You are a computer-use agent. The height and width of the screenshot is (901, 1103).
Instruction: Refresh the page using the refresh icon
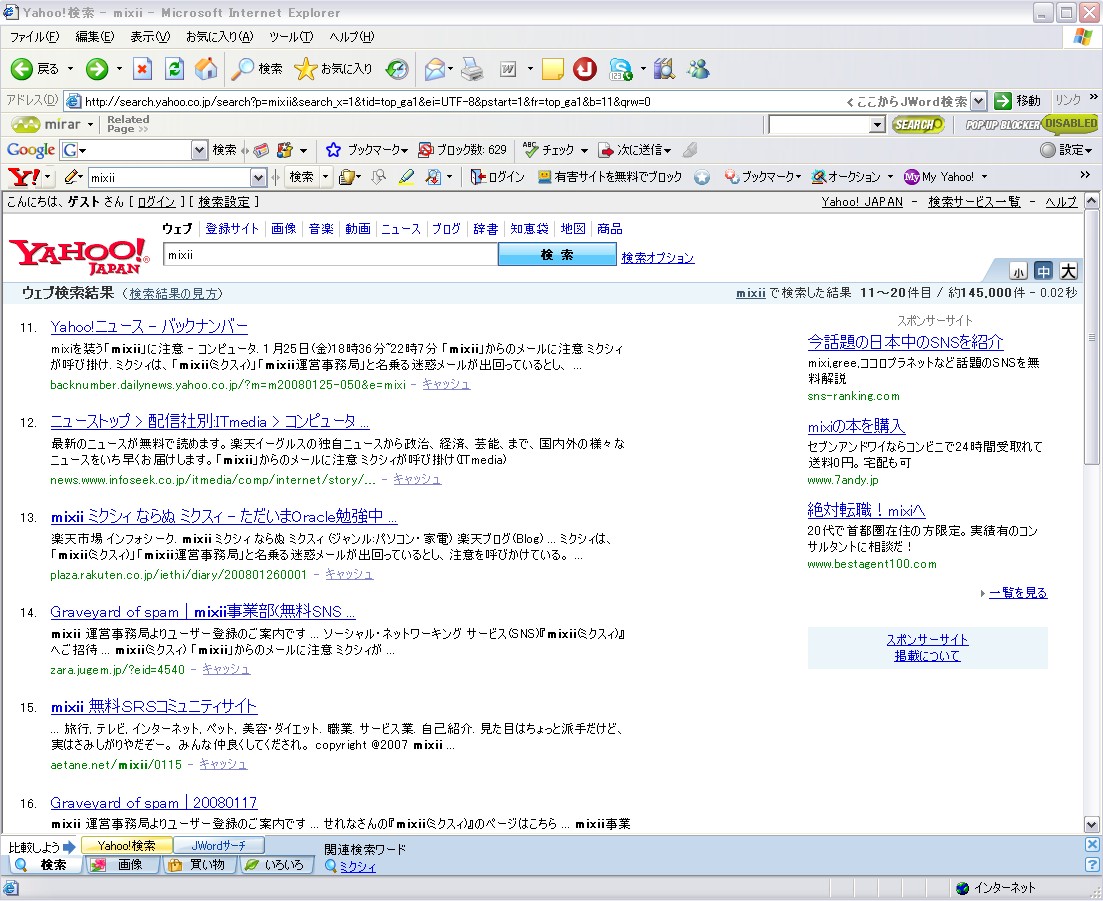click(x=174, y=68)
